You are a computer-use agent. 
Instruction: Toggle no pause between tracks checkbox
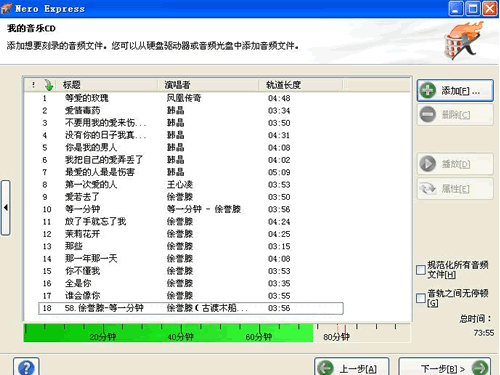[x=421, y=298]
